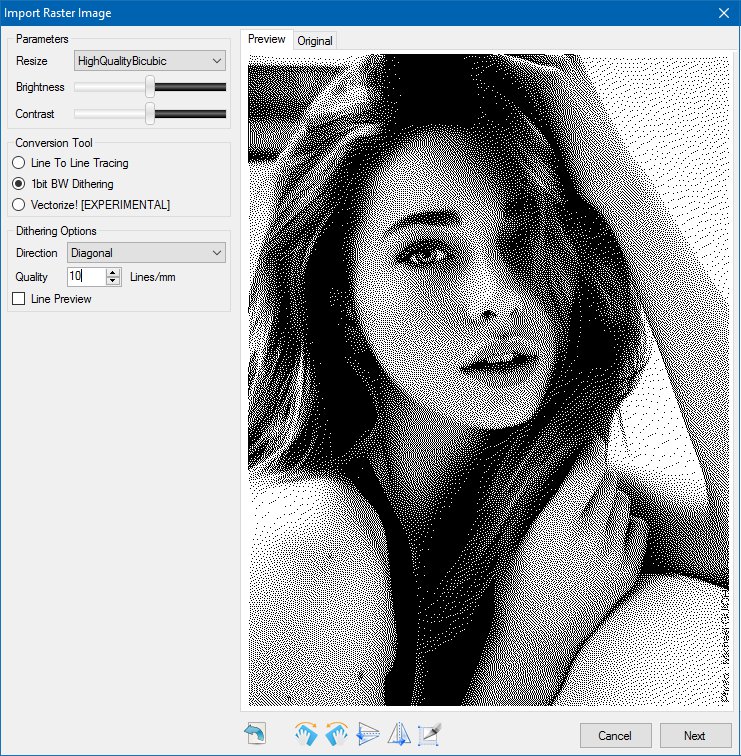The height and width of the screenshot is (756, 741).
Task: Click the Quality value field
Action: 86,276
